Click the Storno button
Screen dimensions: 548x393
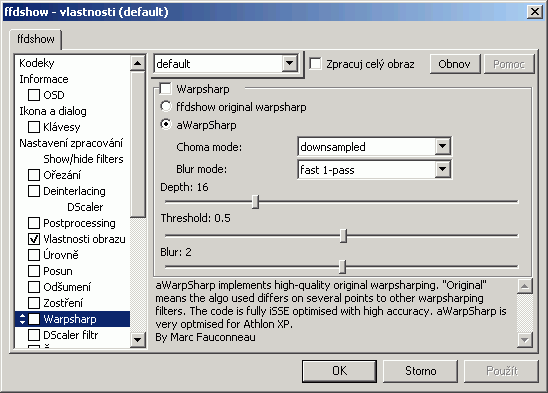point(420,371)
